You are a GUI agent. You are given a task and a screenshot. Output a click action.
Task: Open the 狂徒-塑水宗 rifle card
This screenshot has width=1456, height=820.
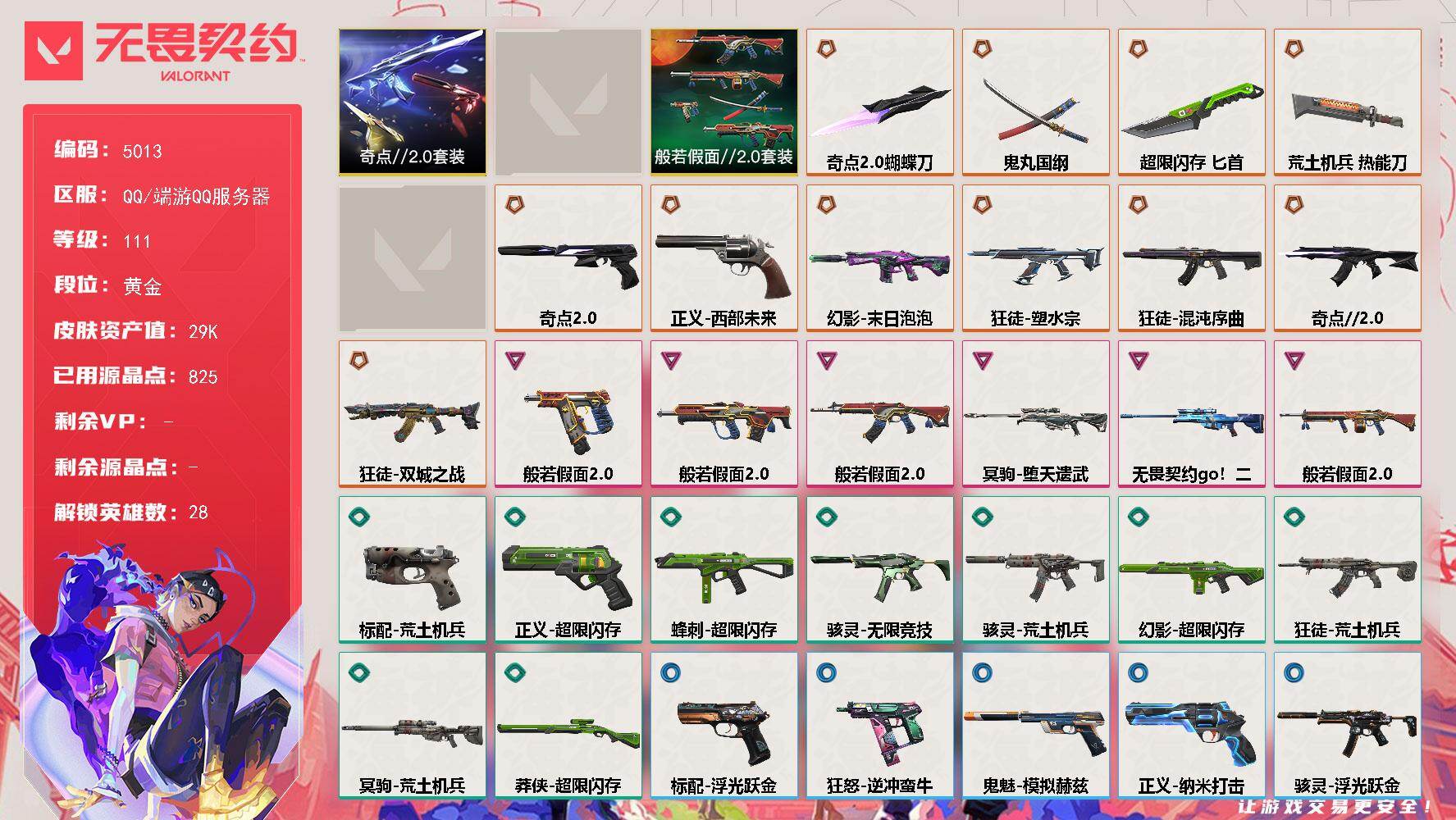(1035, 258)
